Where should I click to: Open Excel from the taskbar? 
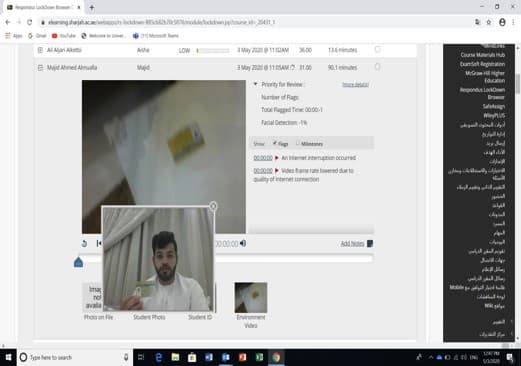pos(259,357)
